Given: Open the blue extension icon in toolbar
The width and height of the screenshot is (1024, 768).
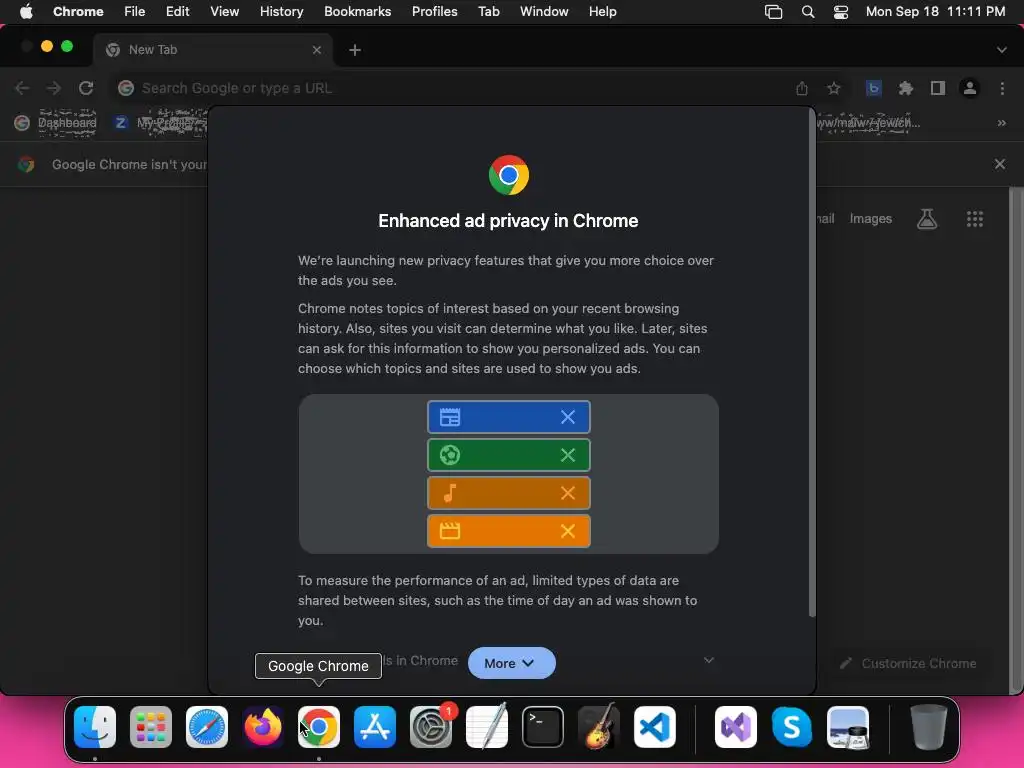Looking at the screenshot, I should click(874, 88).
